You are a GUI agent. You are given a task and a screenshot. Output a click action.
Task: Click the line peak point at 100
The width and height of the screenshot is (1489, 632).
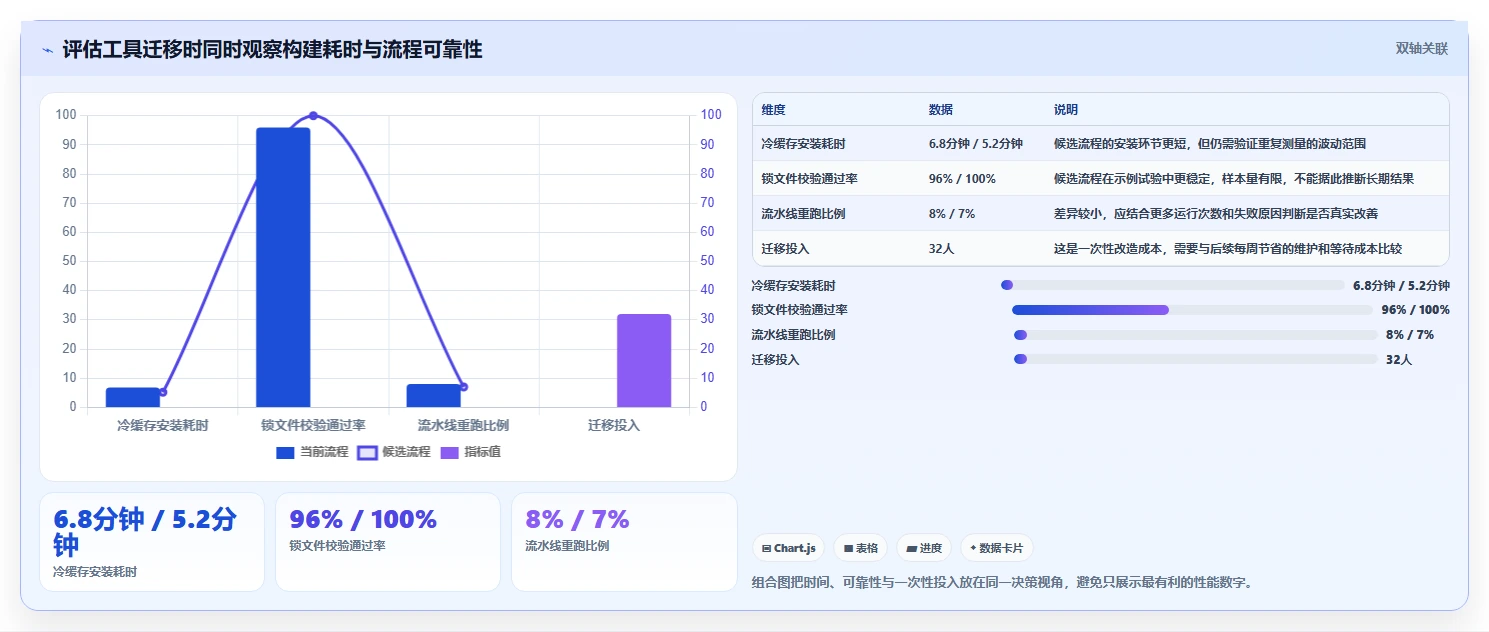[x=313, y=116]
